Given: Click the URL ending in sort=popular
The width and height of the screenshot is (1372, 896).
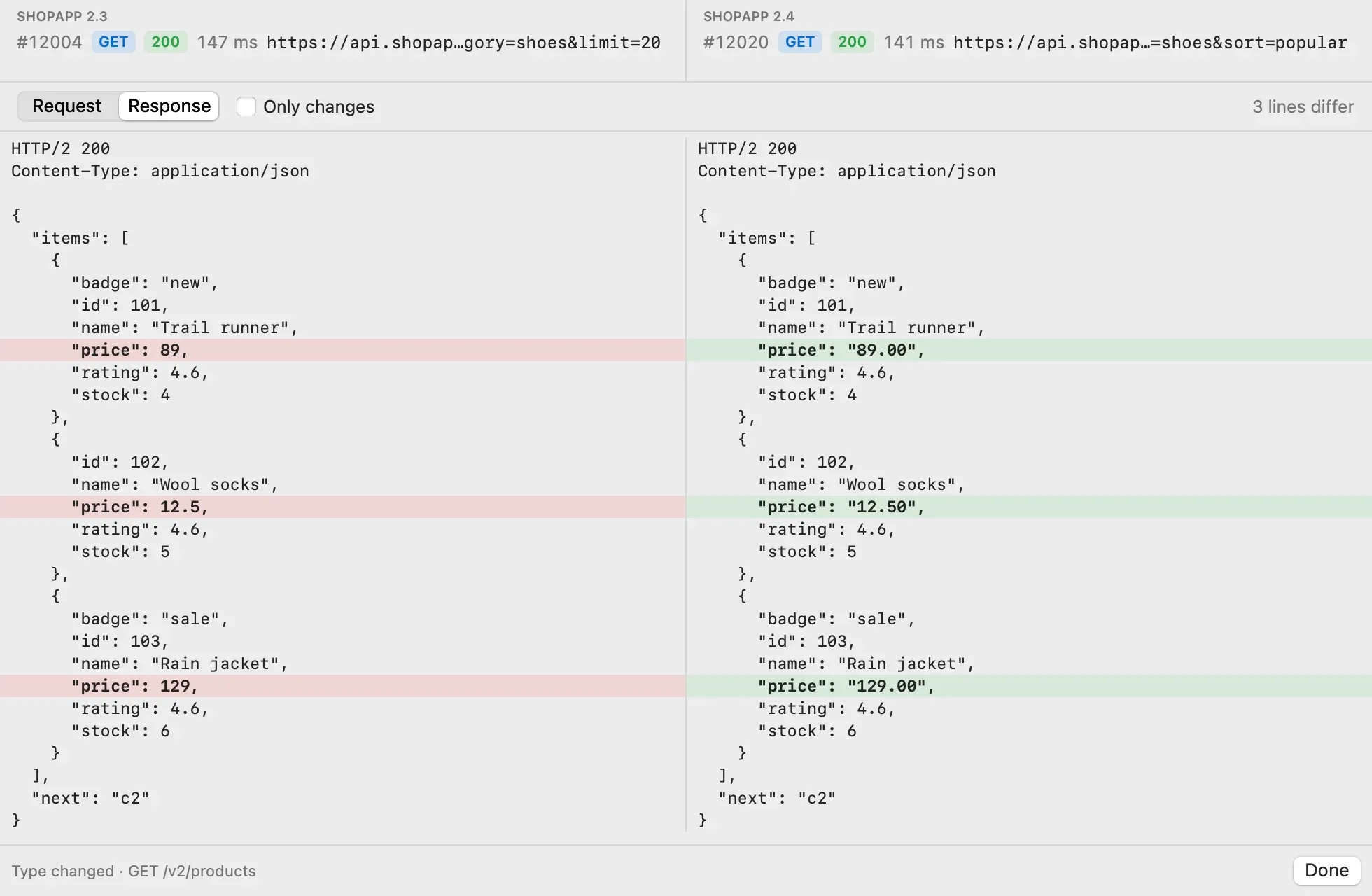Looking at the screenshot, I should (x=1150, y=43).
